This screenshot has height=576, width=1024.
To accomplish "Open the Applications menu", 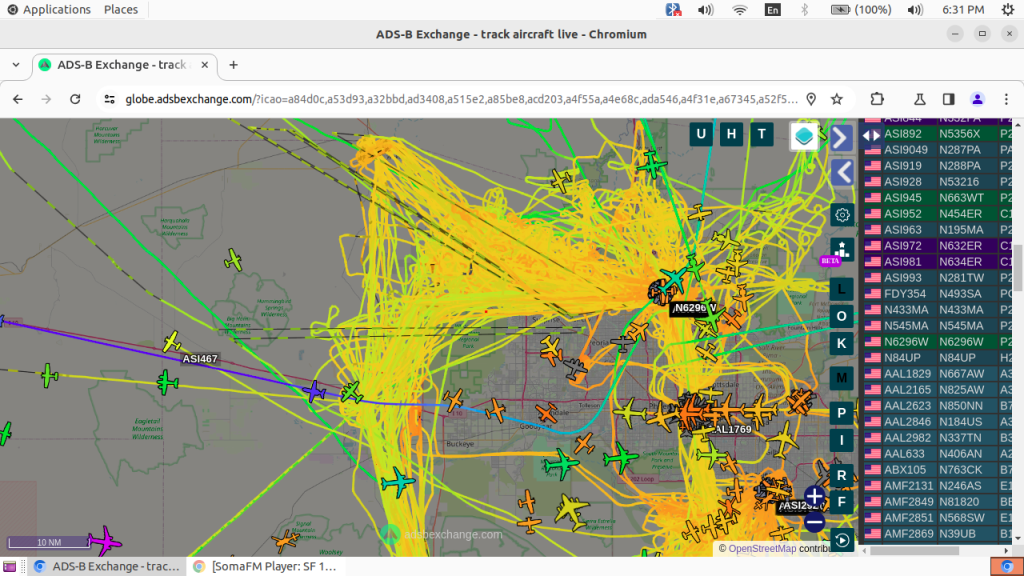I will [x=49, y=9].
